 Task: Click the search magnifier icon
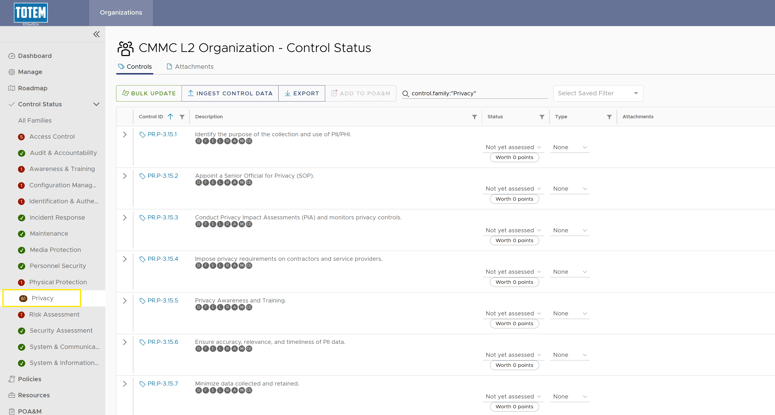406,93
